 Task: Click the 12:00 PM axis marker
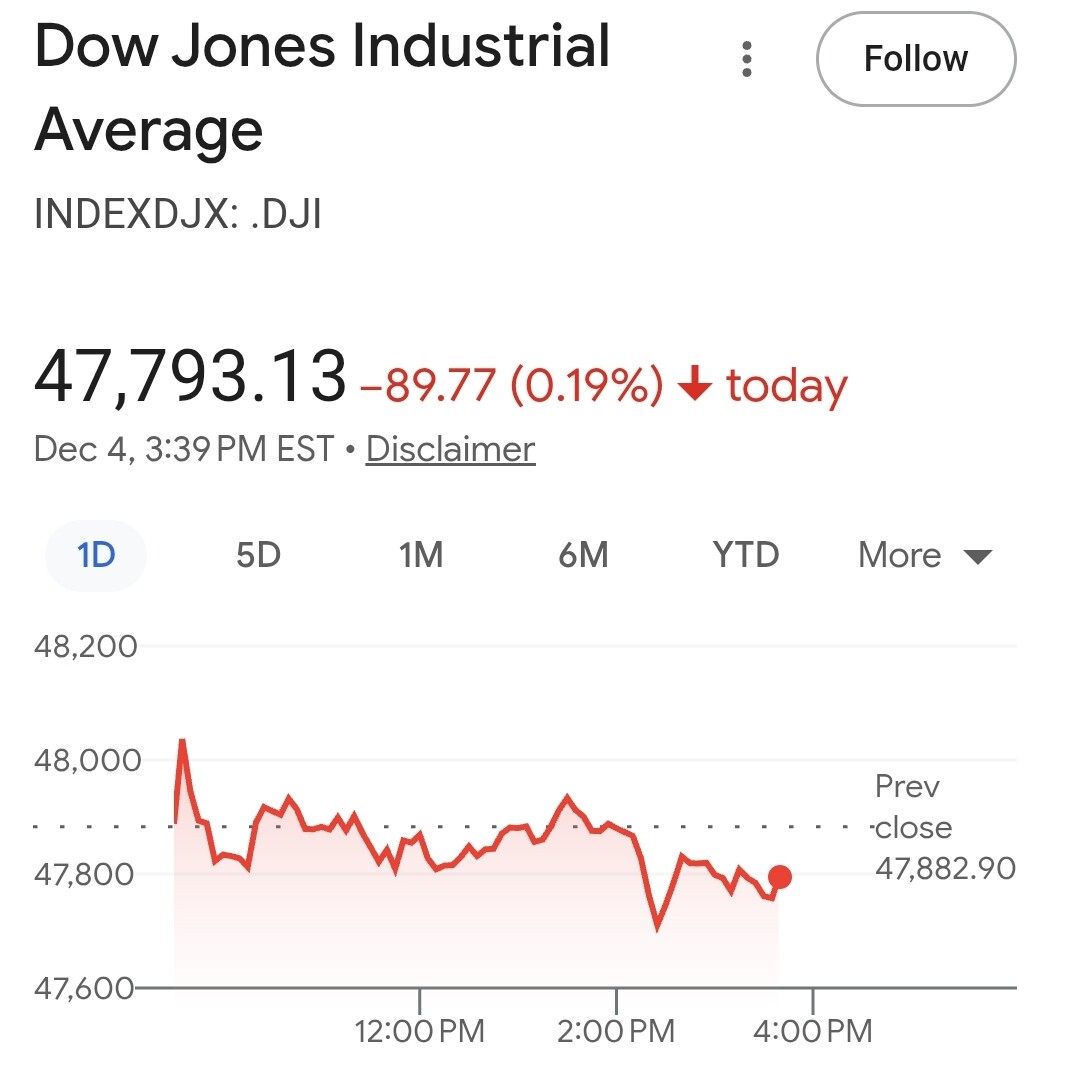click(420, 1030)
